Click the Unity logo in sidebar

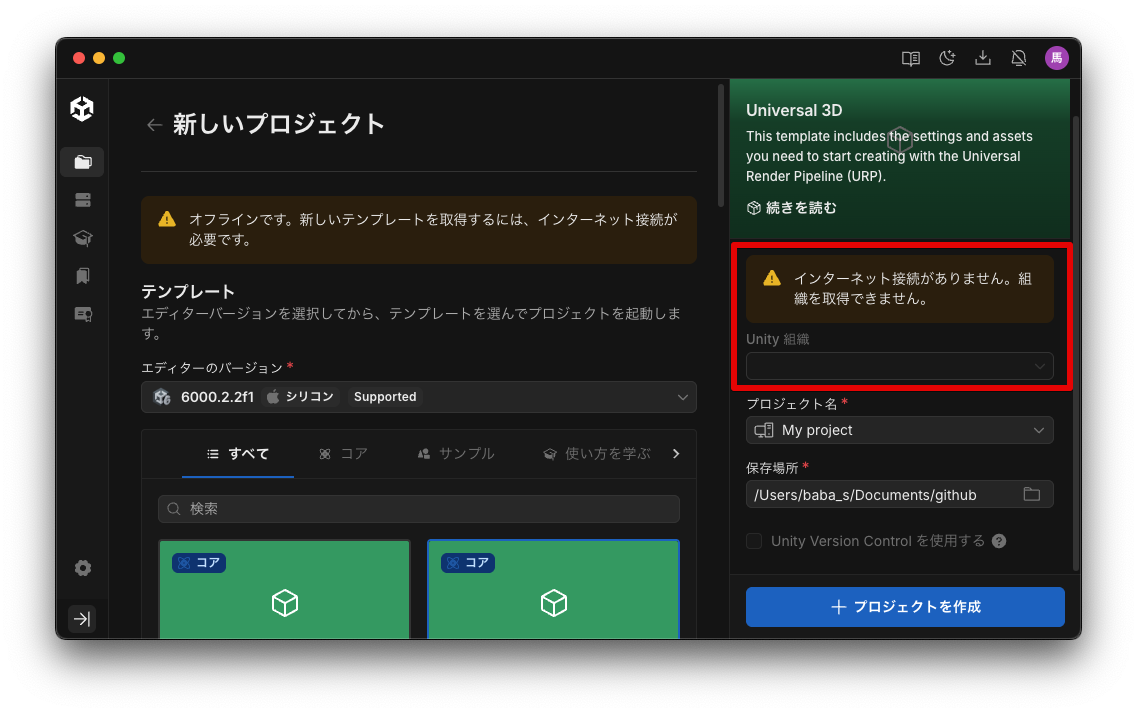point(82,109)
